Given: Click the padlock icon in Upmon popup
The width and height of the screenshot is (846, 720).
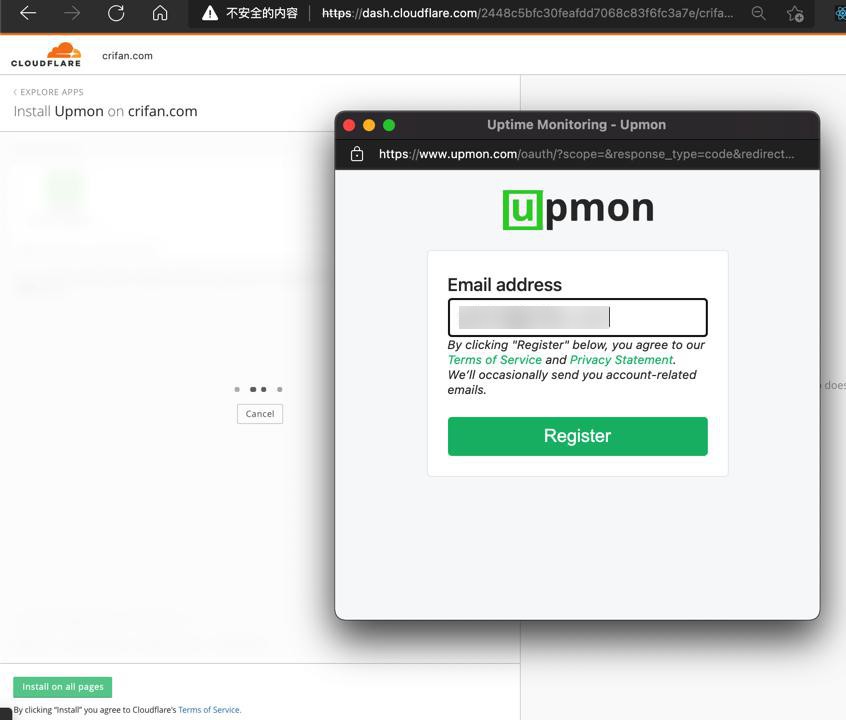Looking at the screenshot, I should pos(357,154).
